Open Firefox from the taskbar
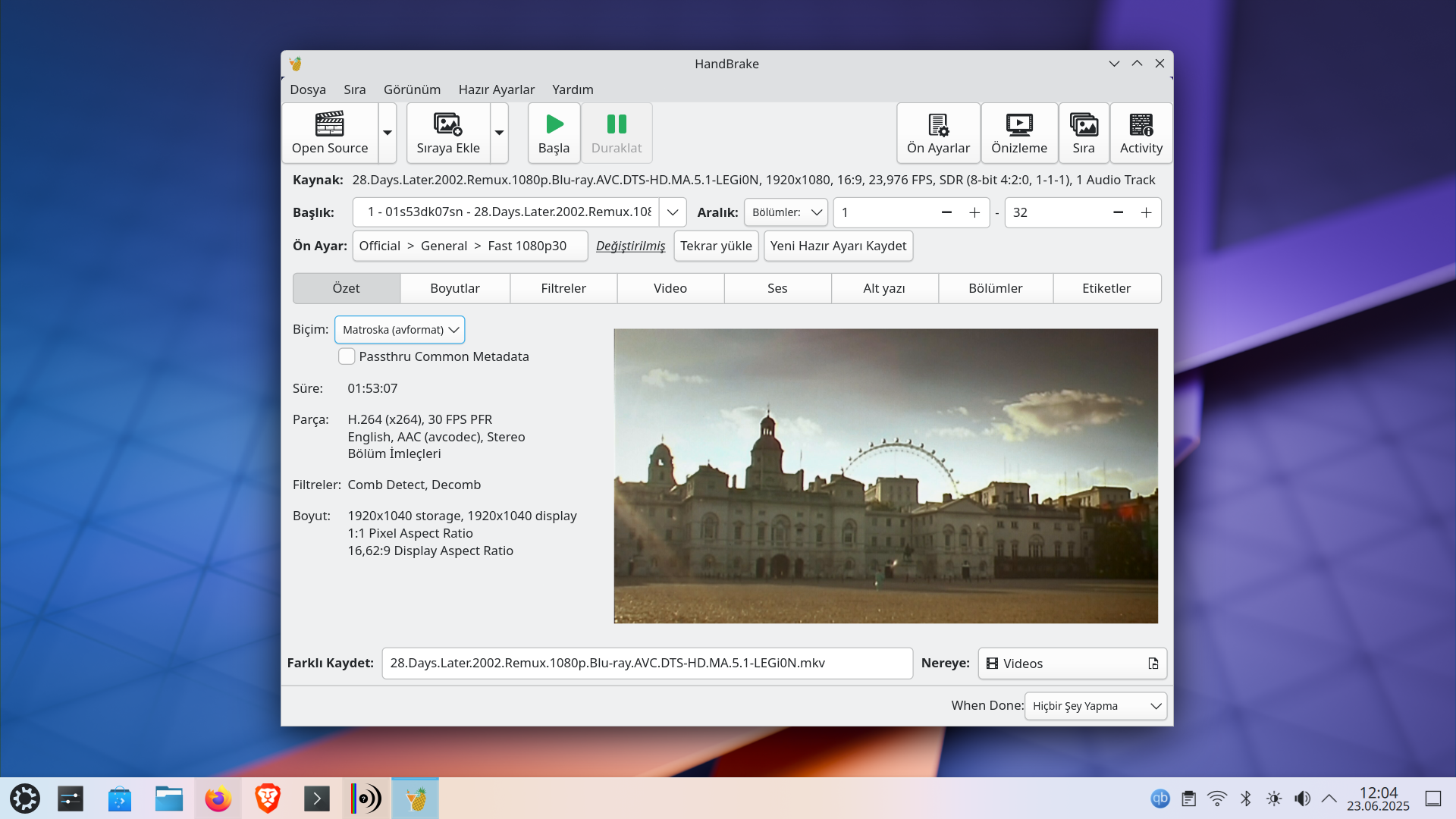The image size is (1456, 819). (218, 799)
